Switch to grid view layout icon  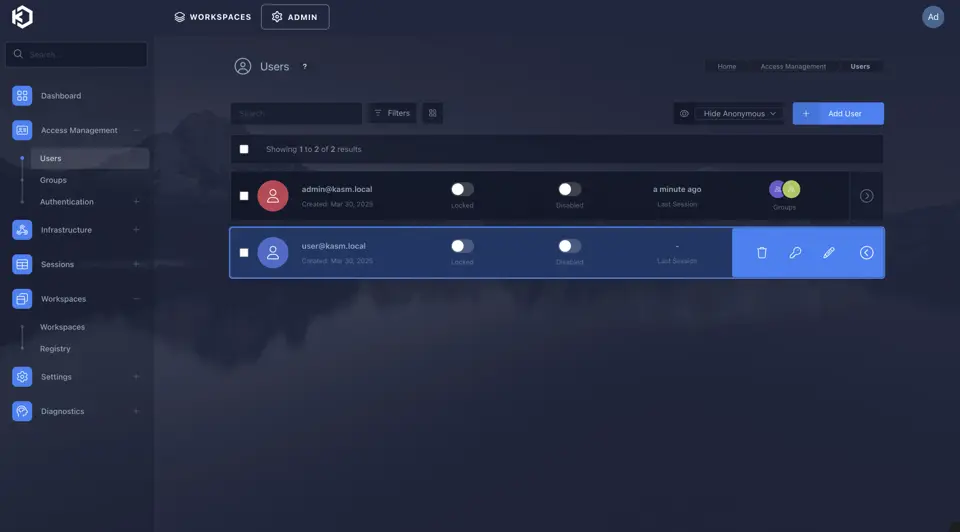432,113
